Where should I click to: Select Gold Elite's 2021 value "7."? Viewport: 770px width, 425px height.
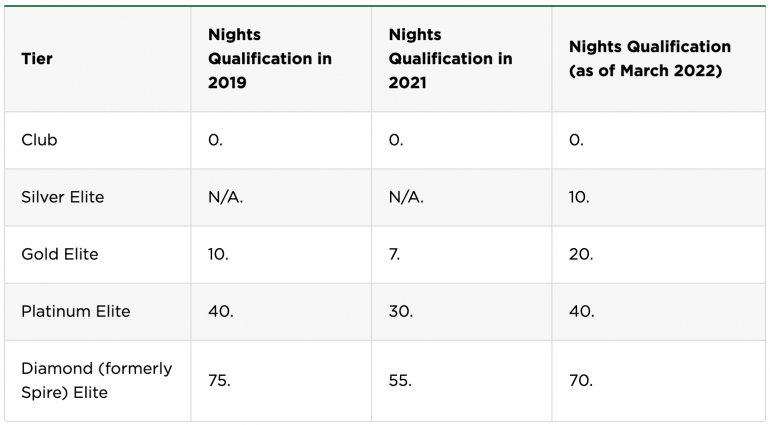tap(394, 254)
